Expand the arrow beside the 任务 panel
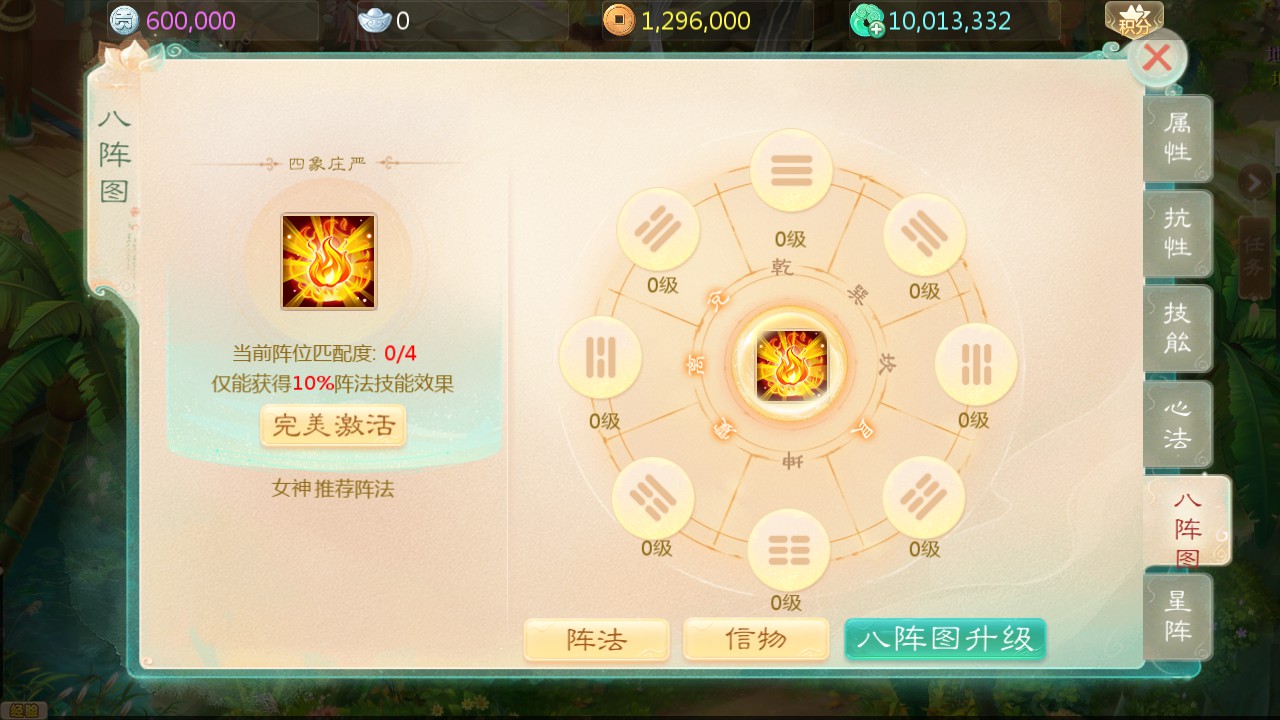The height and width of the screenshot is (720, 1280). (1255, 182)
